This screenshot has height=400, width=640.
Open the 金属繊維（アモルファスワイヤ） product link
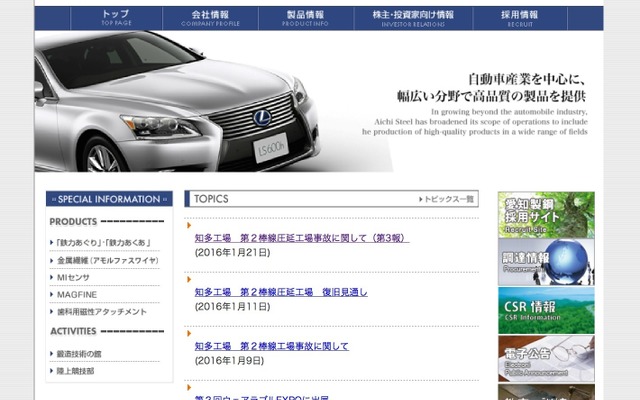pos(108,260)
